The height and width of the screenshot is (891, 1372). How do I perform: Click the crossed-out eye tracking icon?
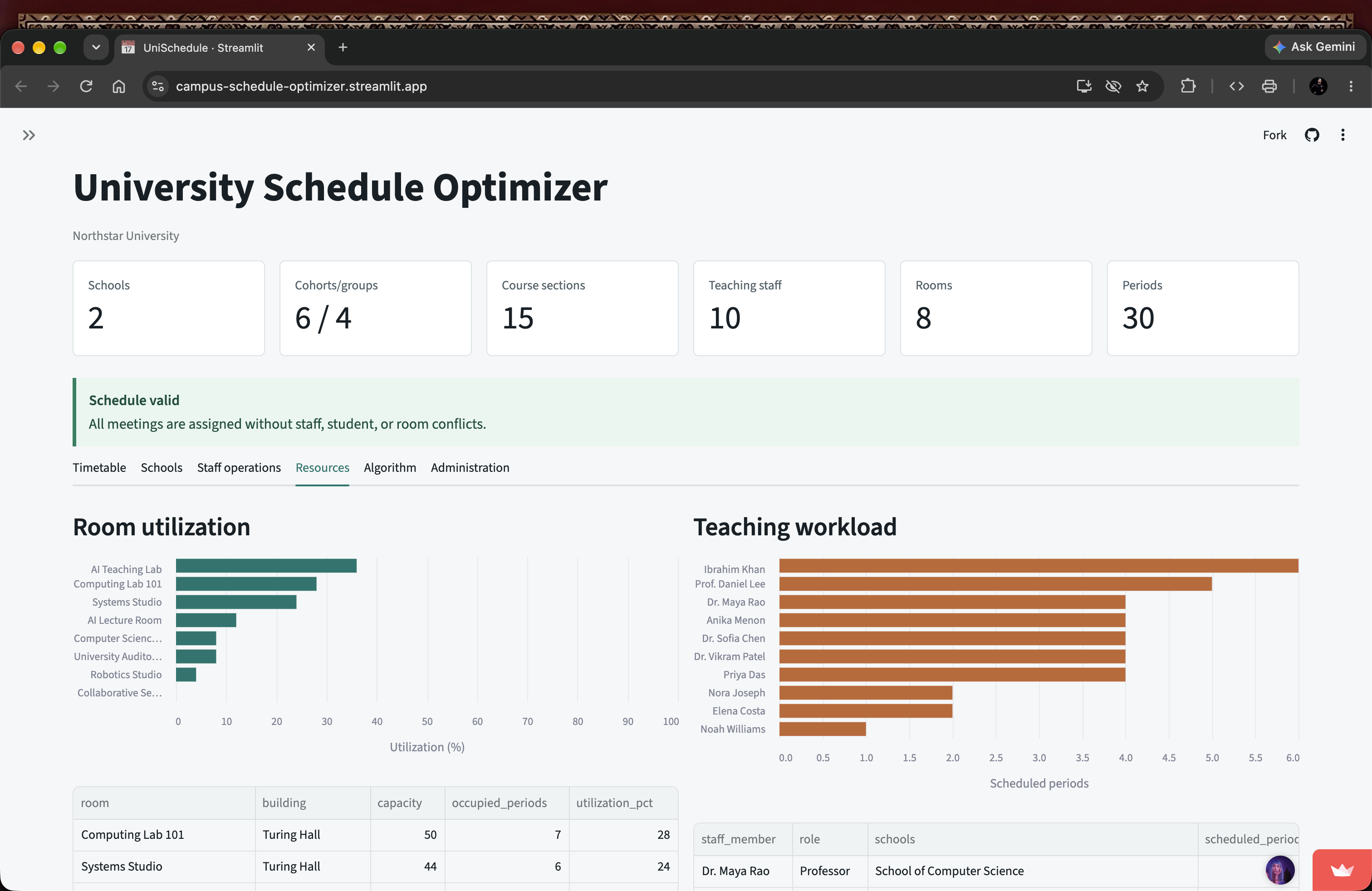pyautogui.click(x=1113, y=87)
